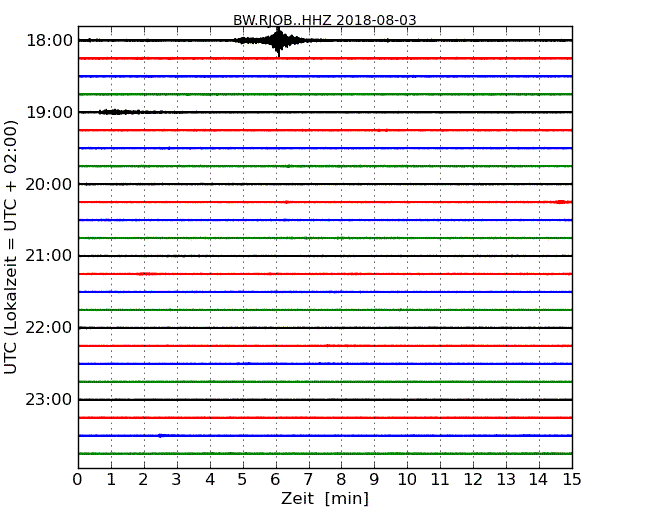Click the x-axis tick label 12
Screen dimensions: 650x520
tap(473, 479)
